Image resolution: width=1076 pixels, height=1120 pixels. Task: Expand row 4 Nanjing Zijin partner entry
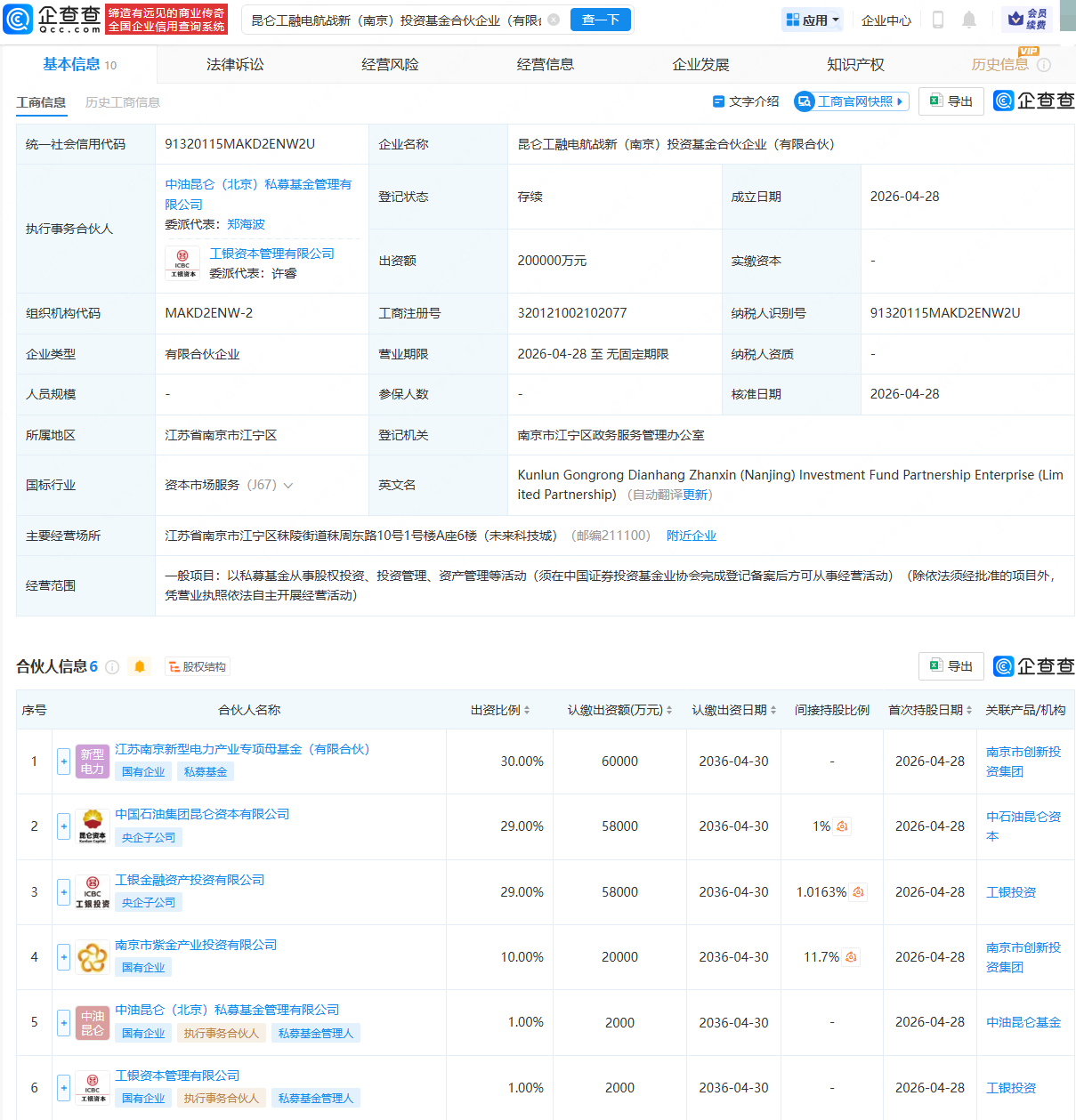[63, 957]
